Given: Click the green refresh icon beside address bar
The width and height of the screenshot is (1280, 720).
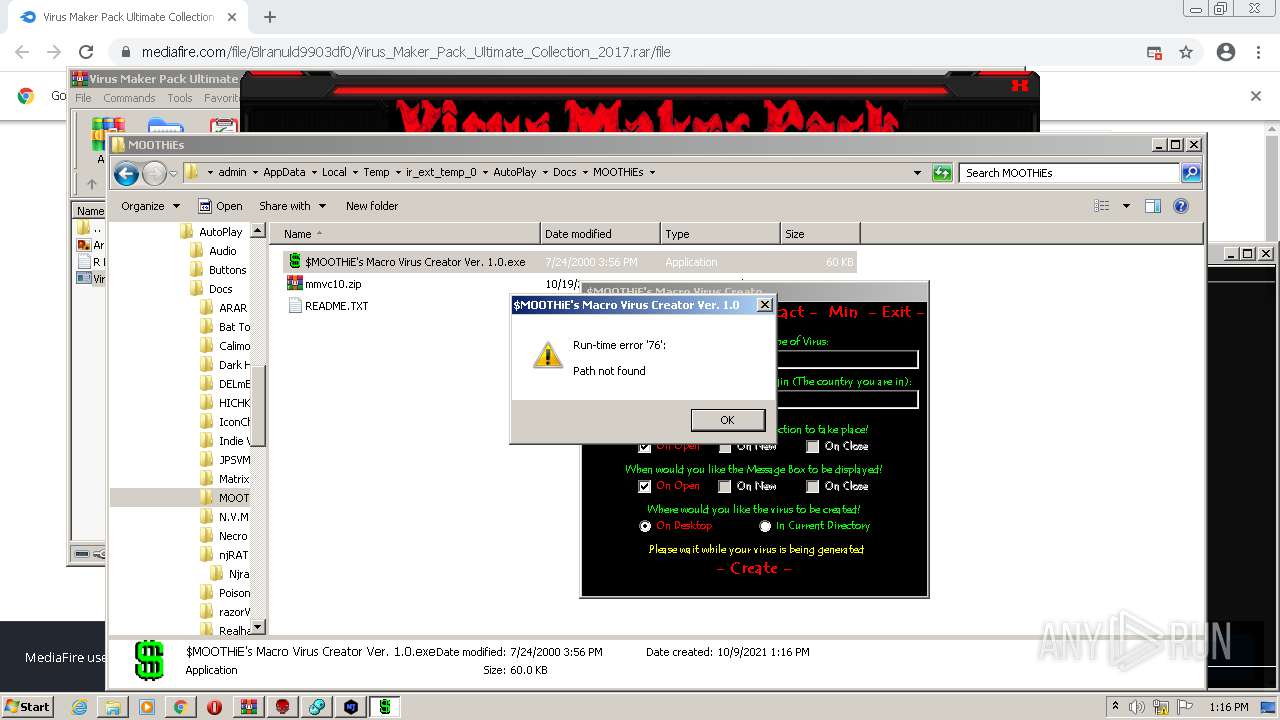Looking at the screenshot, I should click(x=942, y=173).
